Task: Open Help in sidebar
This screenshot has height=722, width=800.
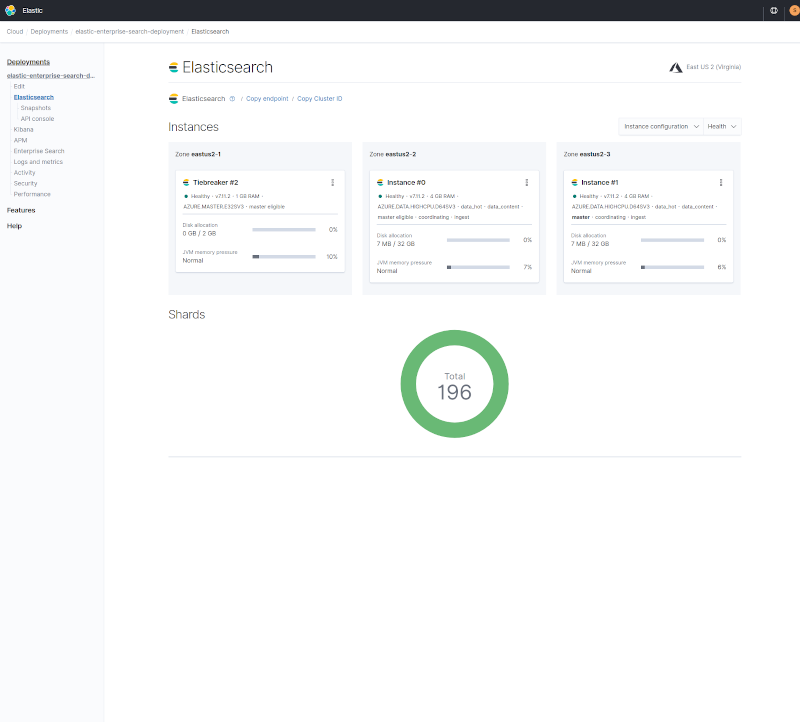Action: point(14,226)
